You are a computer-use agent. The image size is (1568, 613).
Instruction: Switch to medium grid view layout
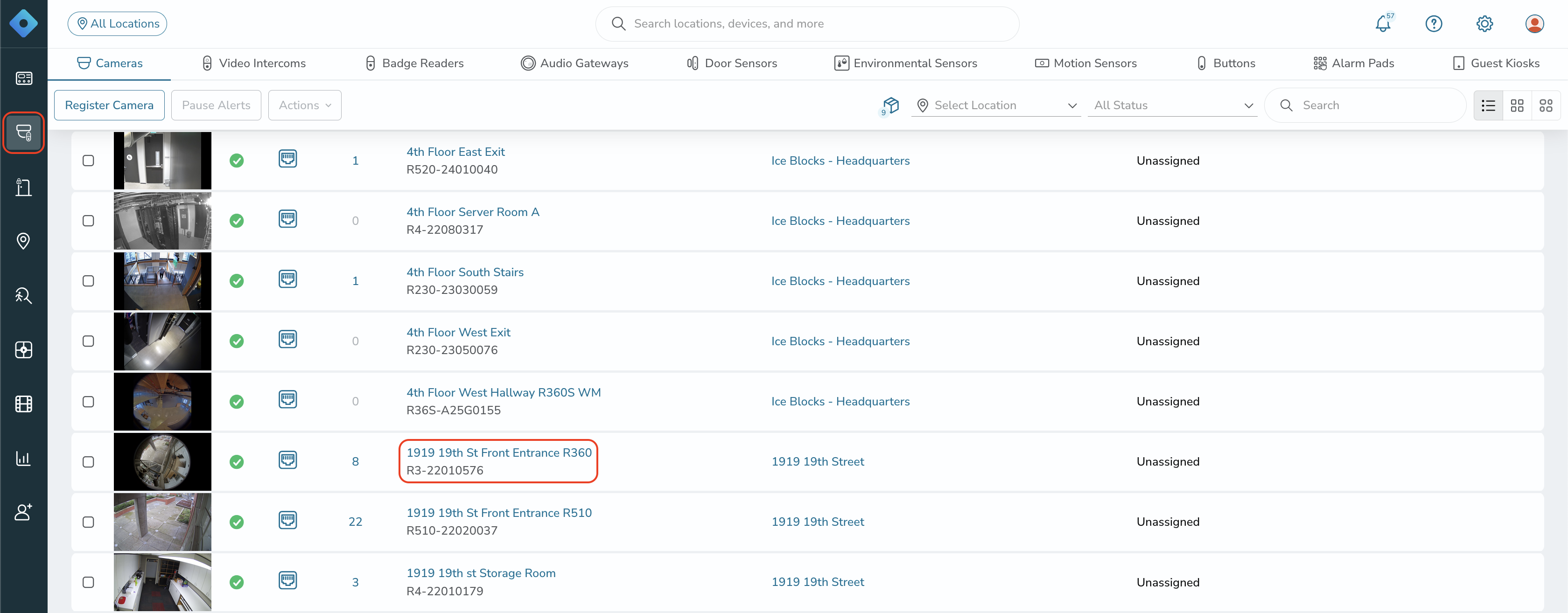1517,105
